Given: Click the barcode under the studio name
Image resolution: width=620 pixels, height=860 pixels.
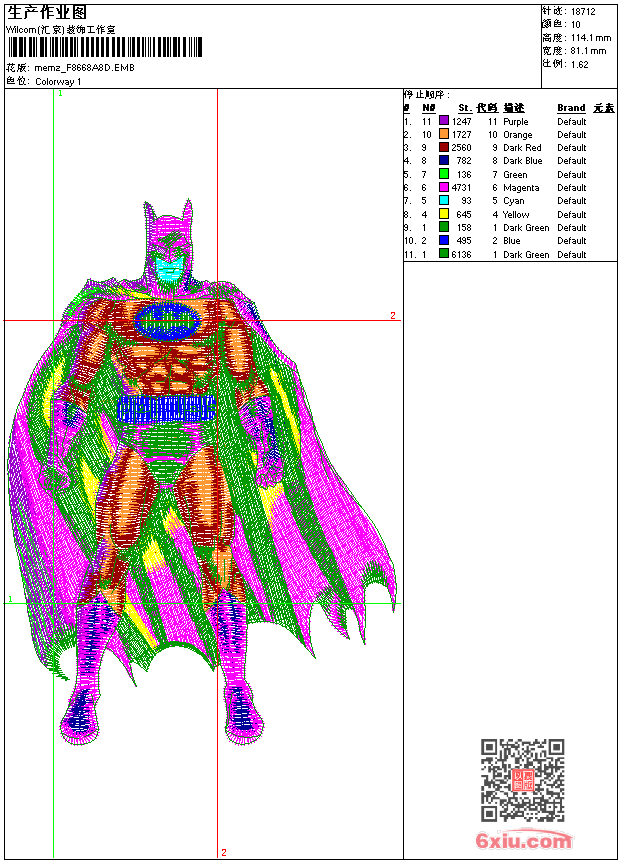Looking at the screenshot, I should (x=105, y=48).
